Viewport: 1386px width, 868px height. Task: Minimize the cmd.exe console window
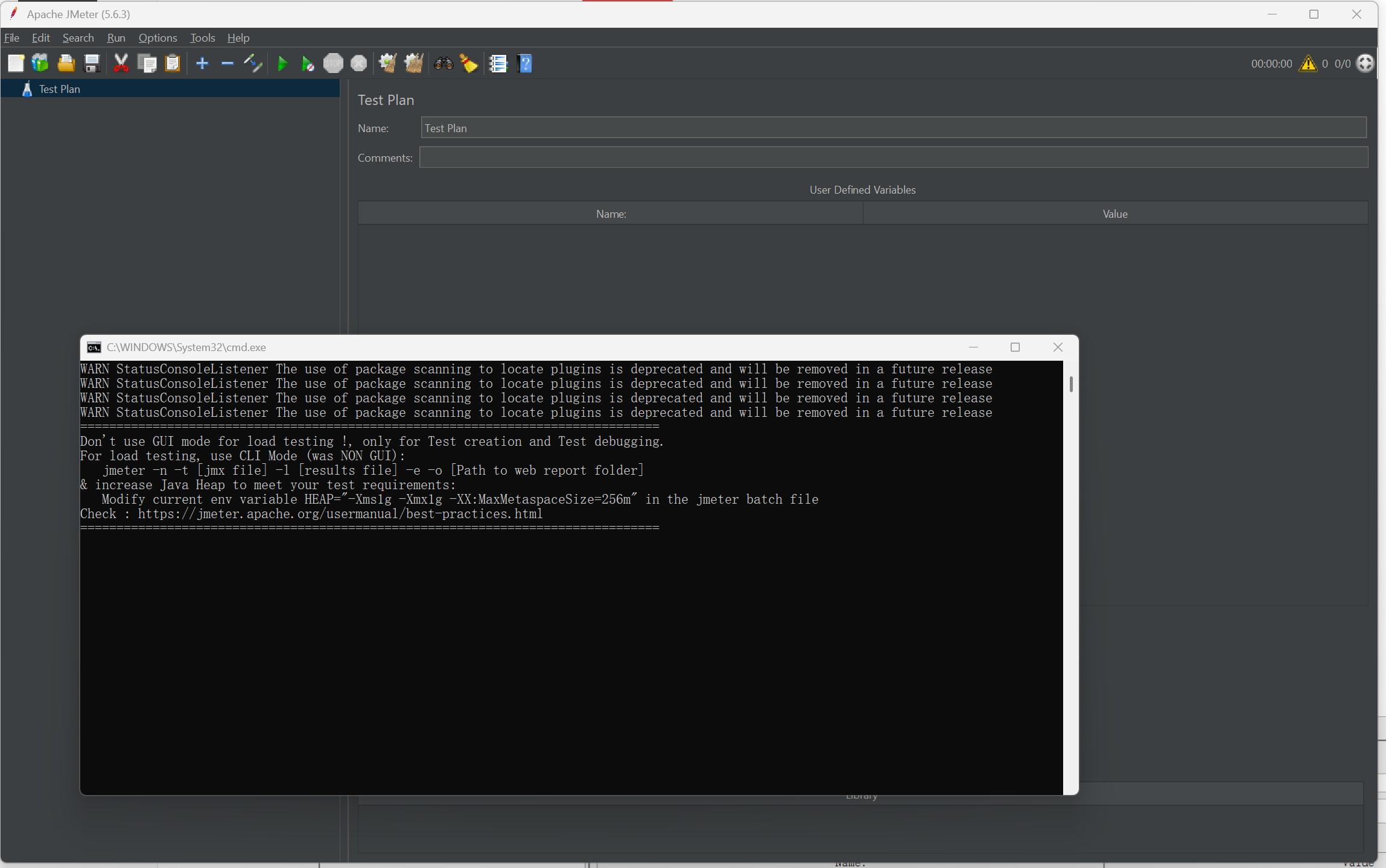(x=973, y=347)
